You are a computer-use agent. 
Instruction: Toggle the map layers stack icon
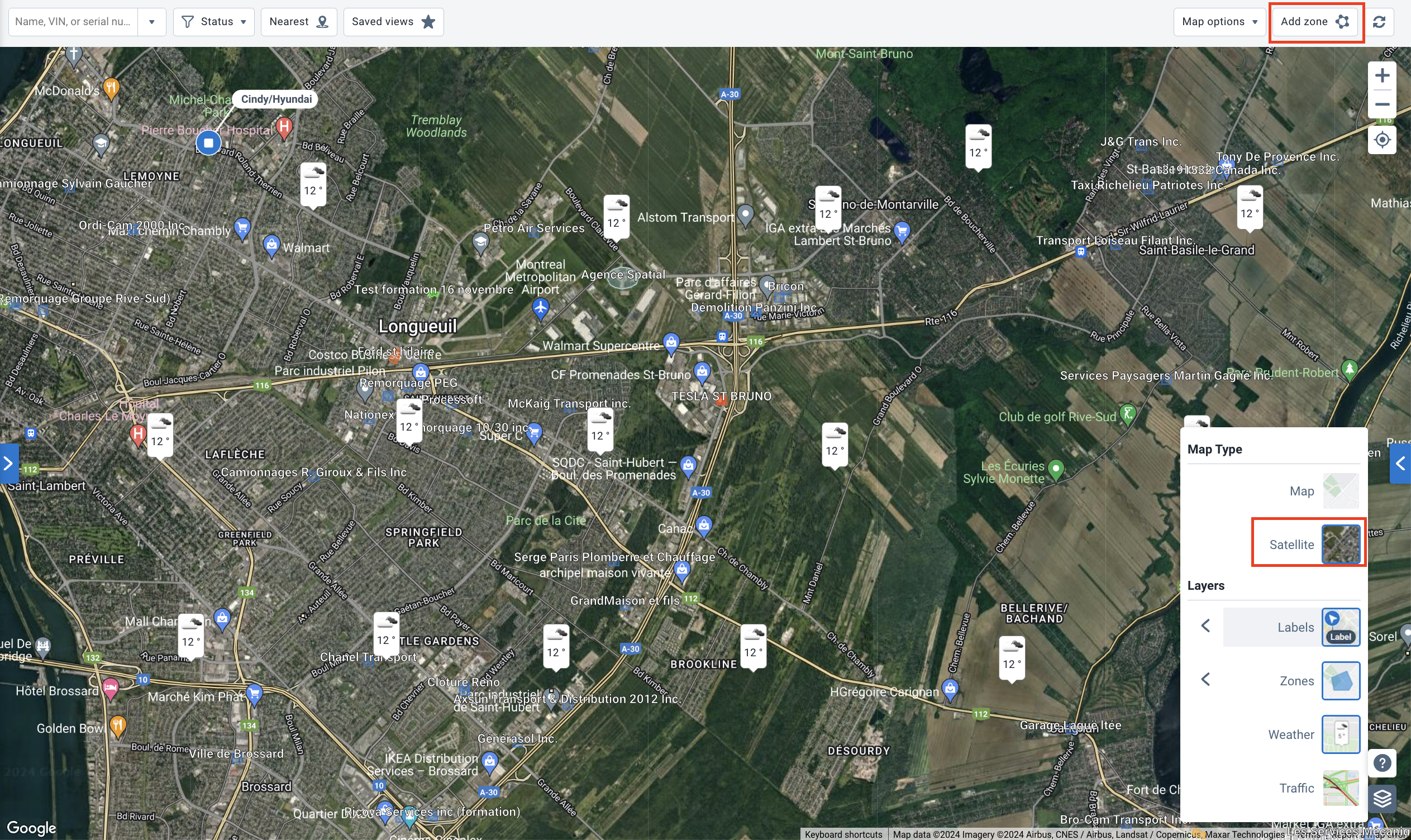tap(1382, 798)
